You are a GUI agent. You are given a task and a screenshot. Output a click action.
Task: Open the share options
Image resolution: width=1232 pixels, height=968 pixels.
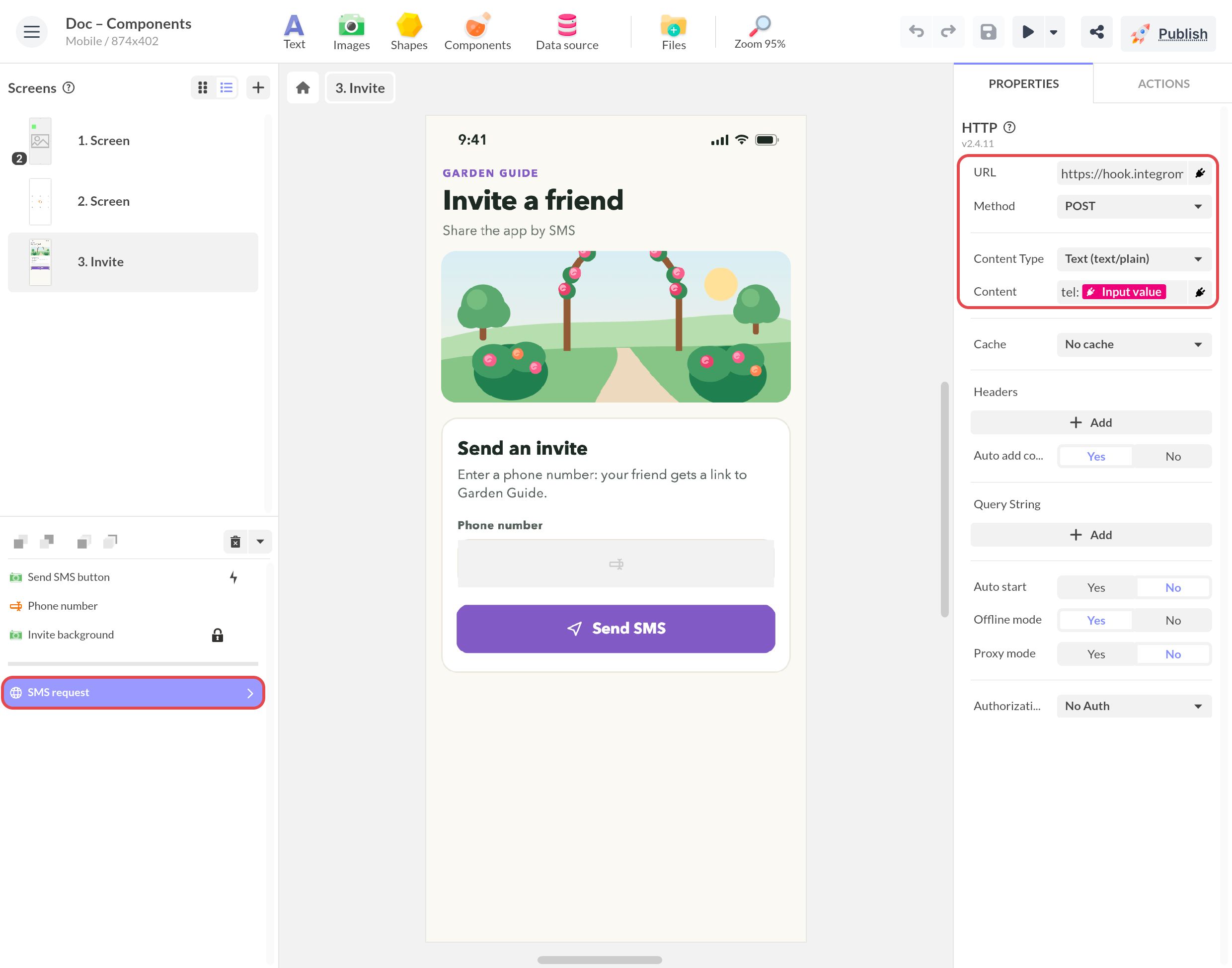(1096, 32)
